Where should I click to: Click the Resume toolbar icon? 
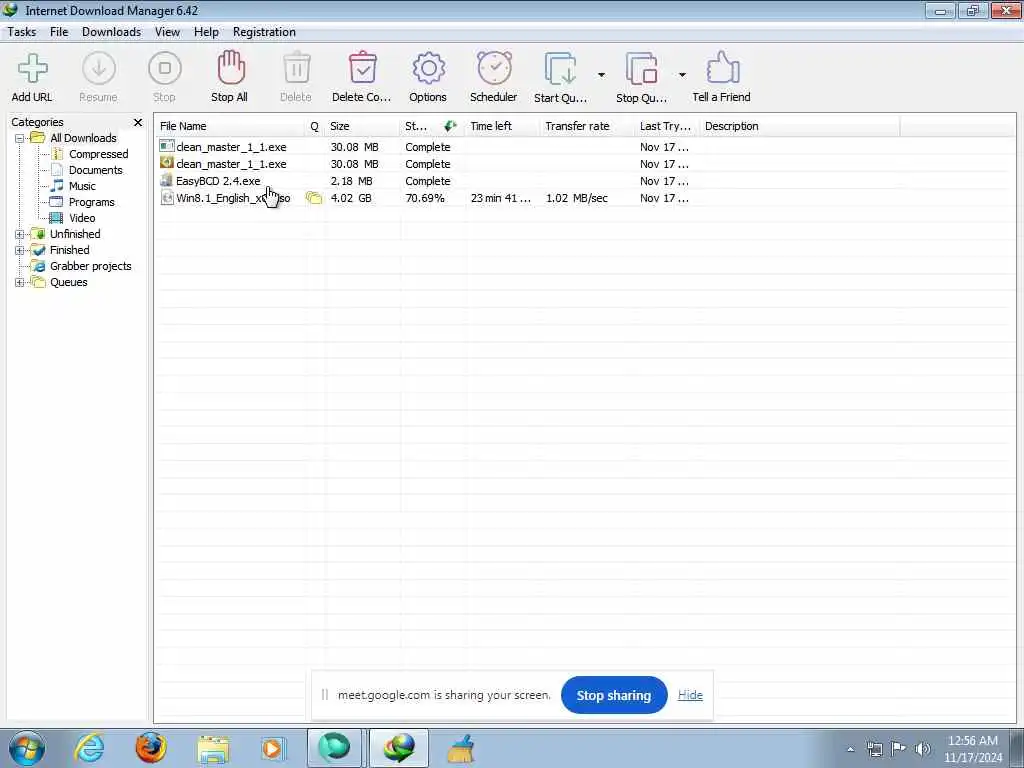pyautogui.click(x=99, y=69)
